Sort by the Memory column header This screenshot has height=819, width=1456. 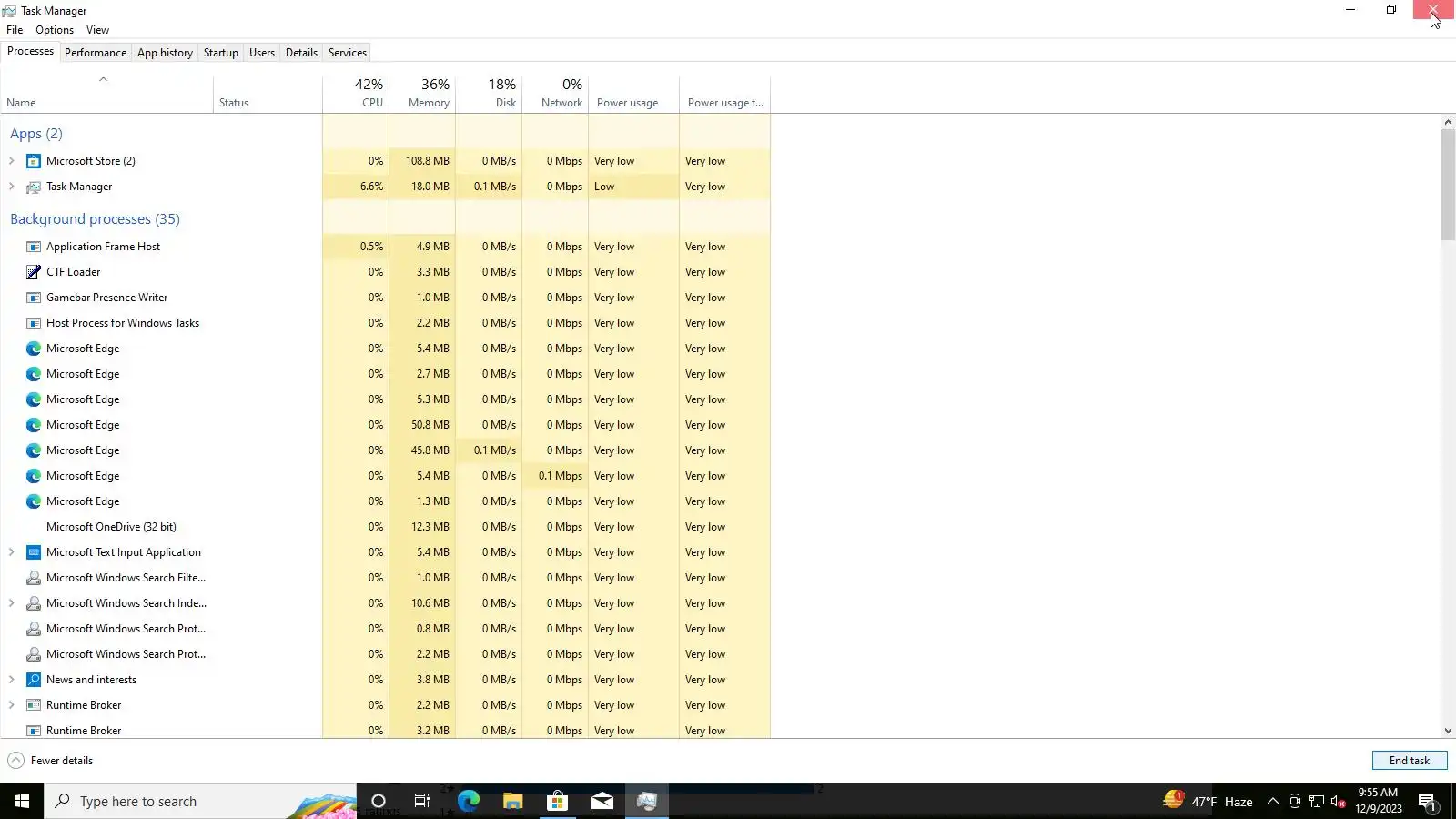(x=422, y=93)
